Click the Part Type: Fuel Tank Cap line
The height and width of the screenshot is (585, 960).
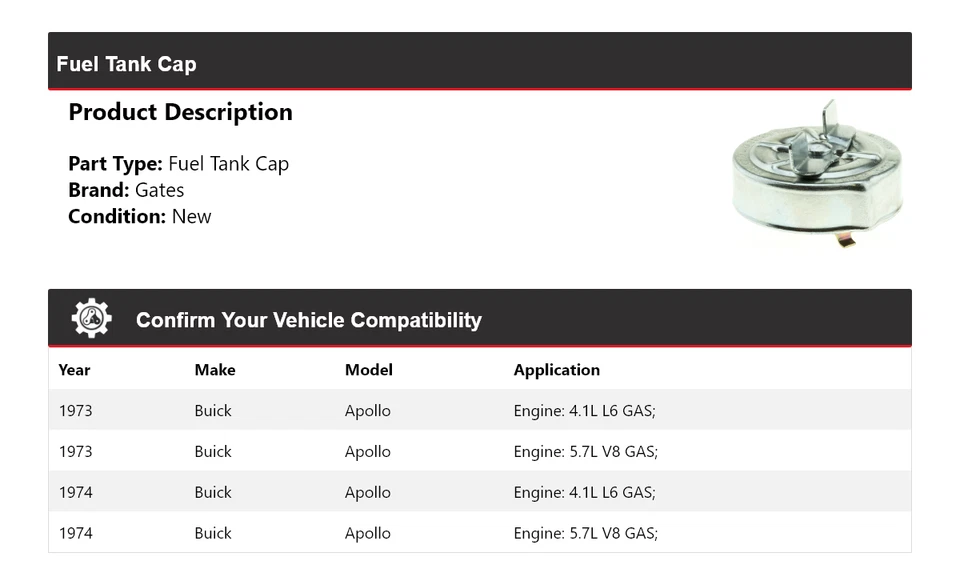[178, 164]
